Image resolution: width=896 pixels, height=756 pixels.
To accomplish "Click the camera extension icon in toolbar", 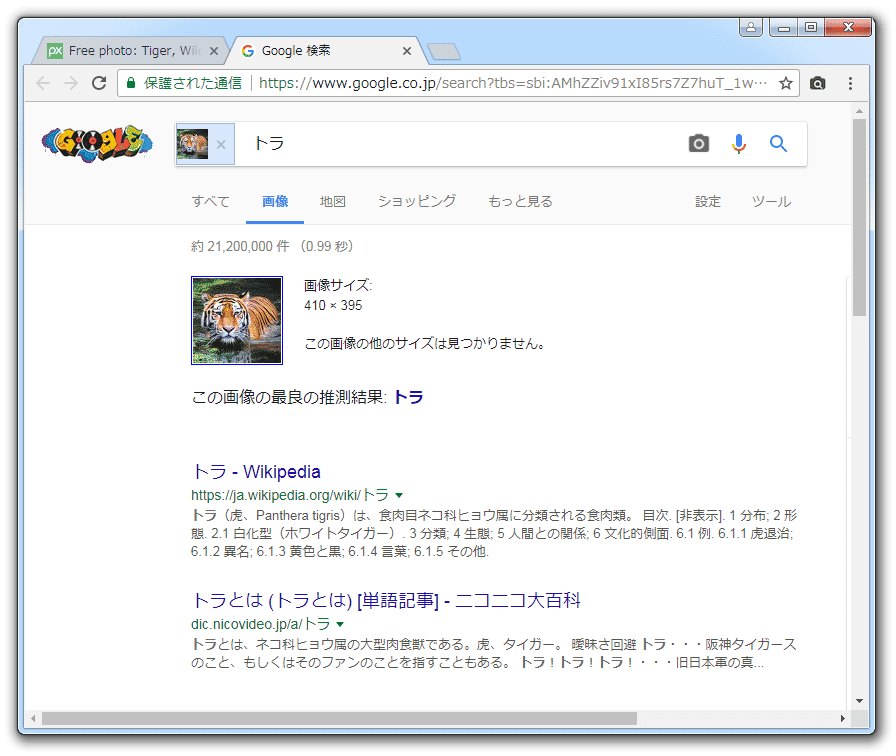I will click(817, 83).
